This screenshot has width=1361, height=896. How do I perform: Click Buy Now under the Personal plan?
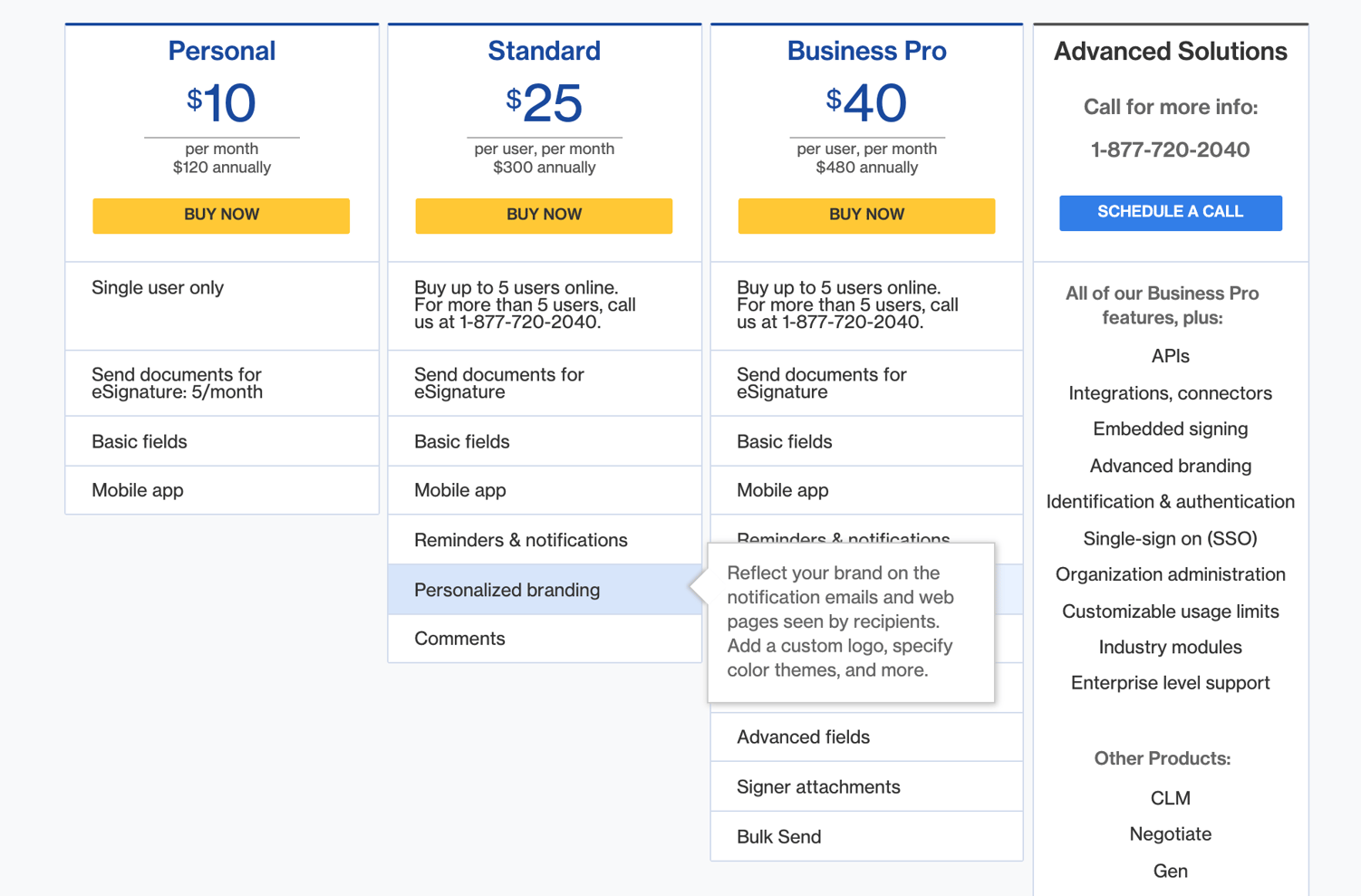pos(220,216)
